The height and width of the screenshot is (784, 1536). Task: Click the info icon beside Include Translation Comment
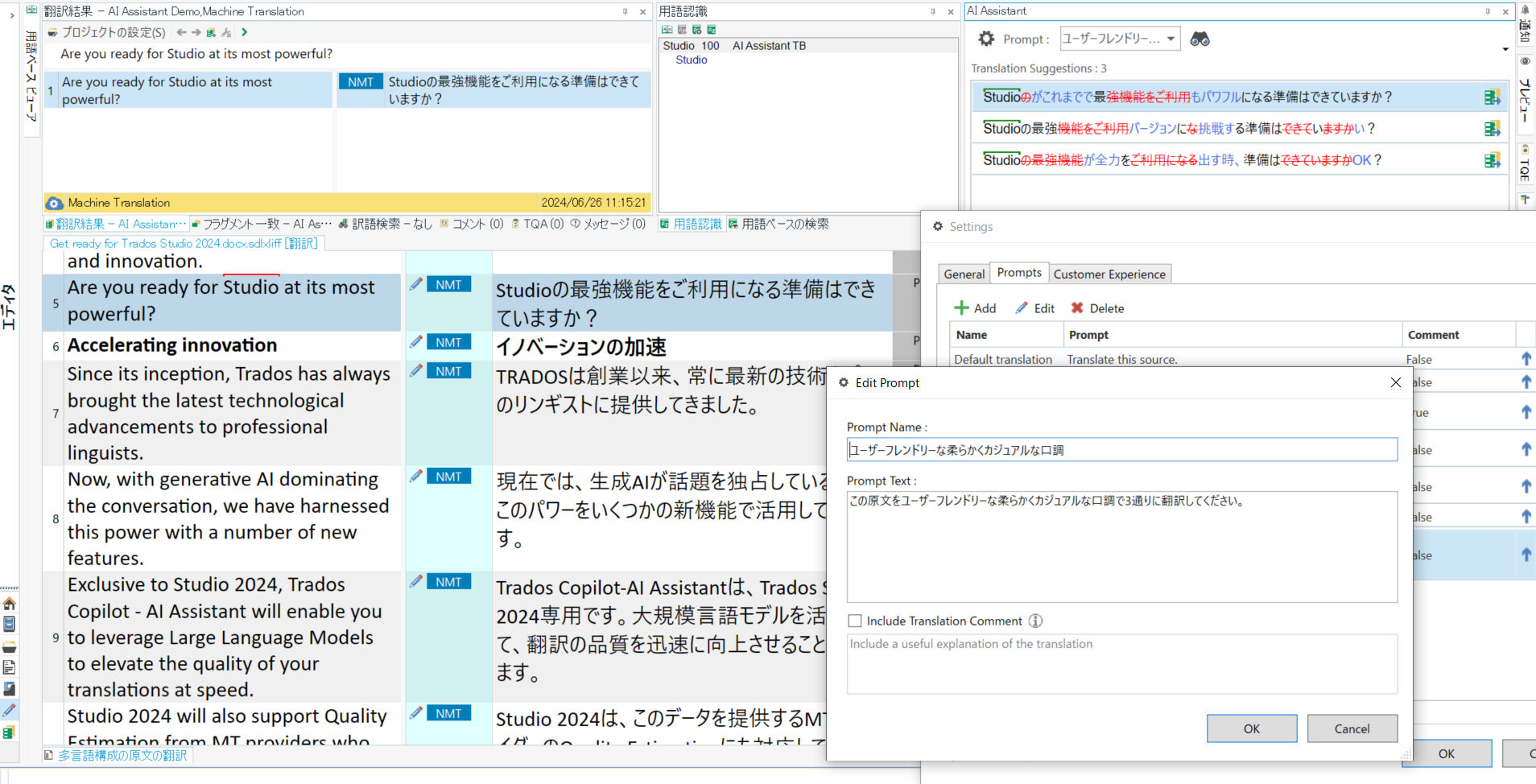[x=1036, y=621]
